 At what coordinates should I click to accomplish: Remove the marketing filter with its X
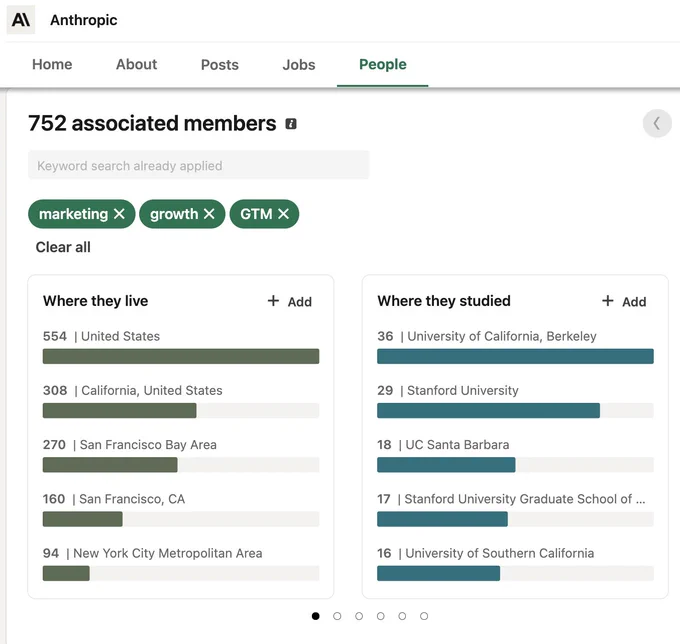click(119, 214)
